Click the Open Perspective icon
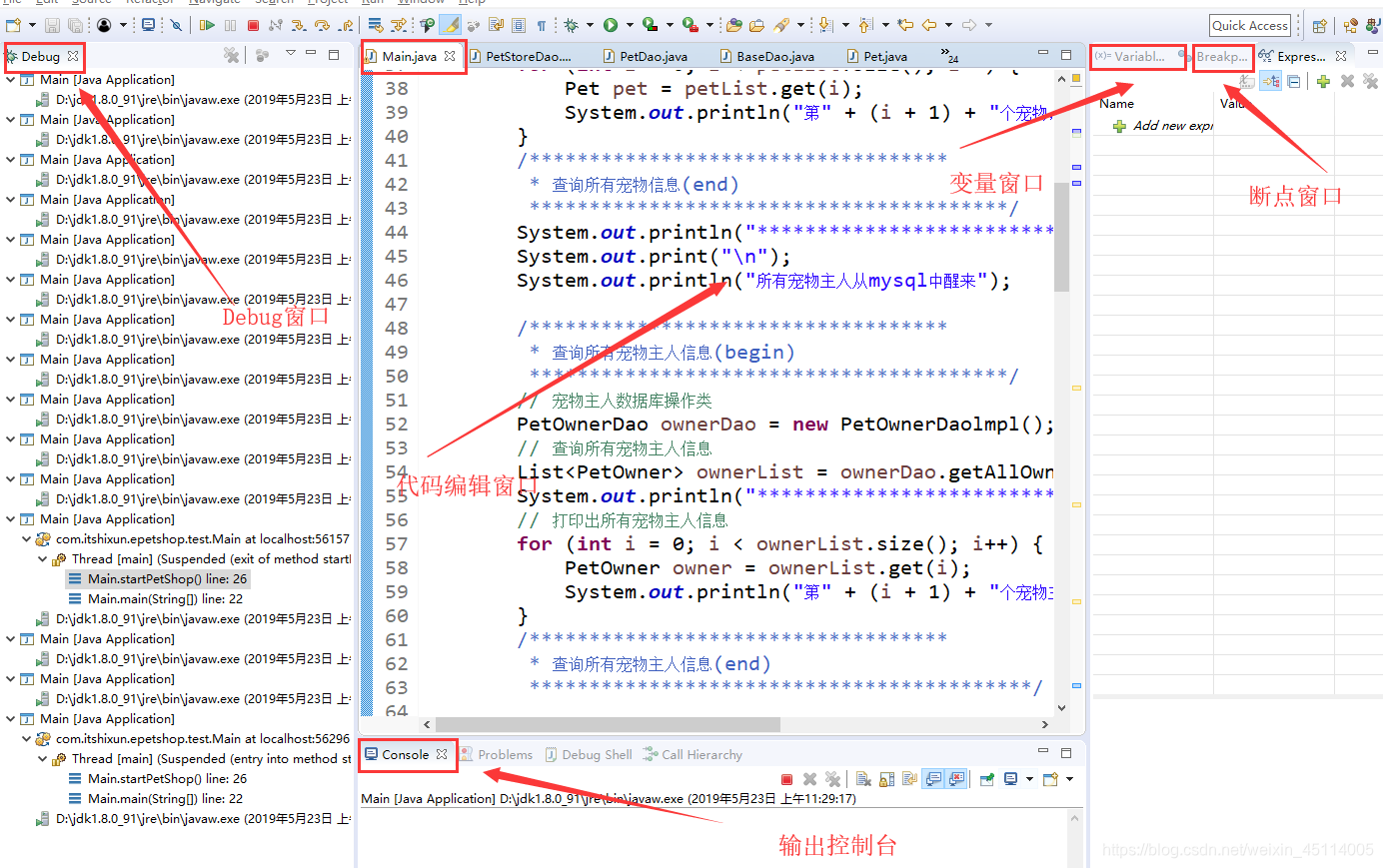 click(1319, 26)
